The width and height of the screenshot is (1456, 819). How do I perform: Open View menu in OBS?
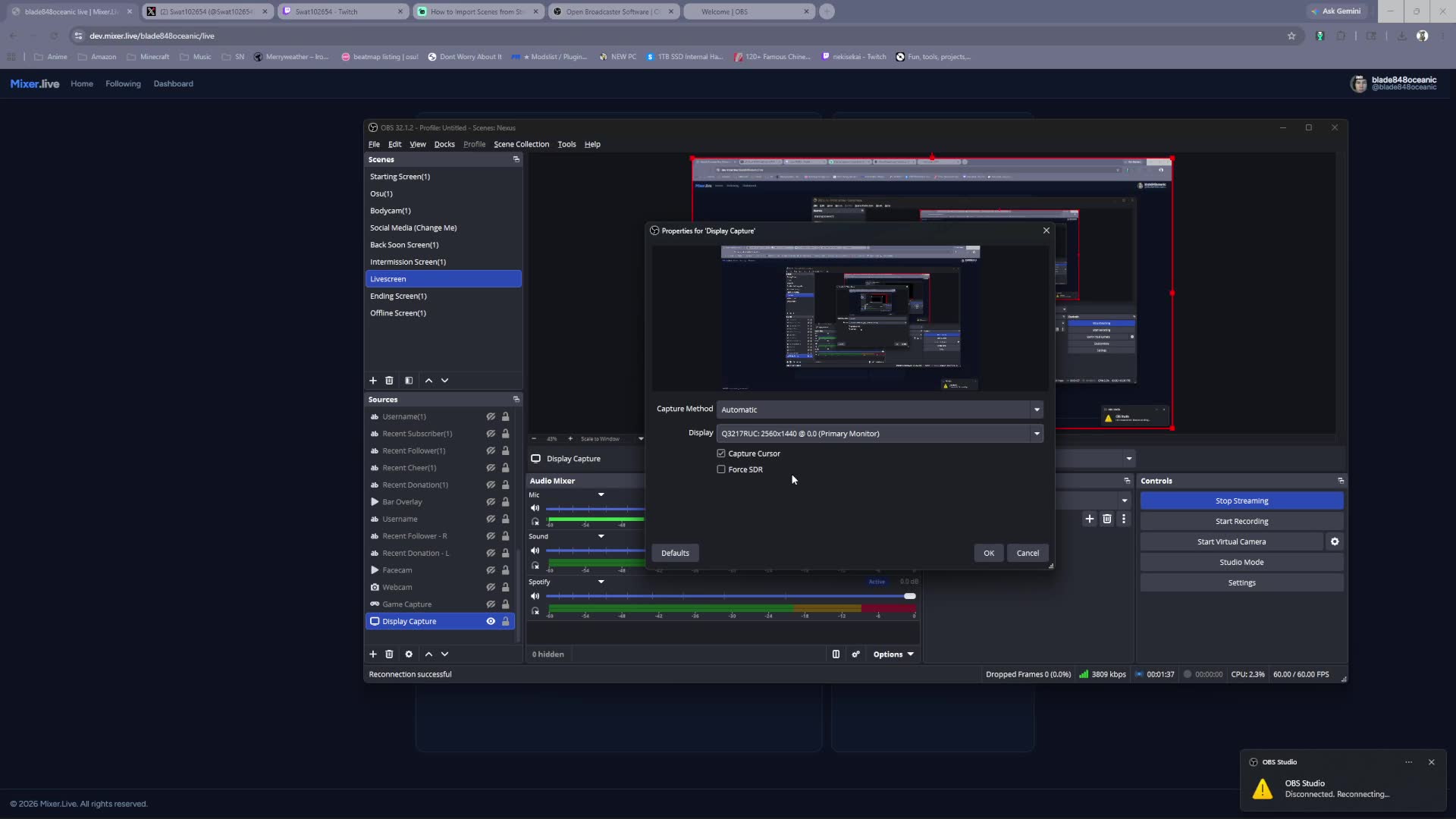point(418,144)
